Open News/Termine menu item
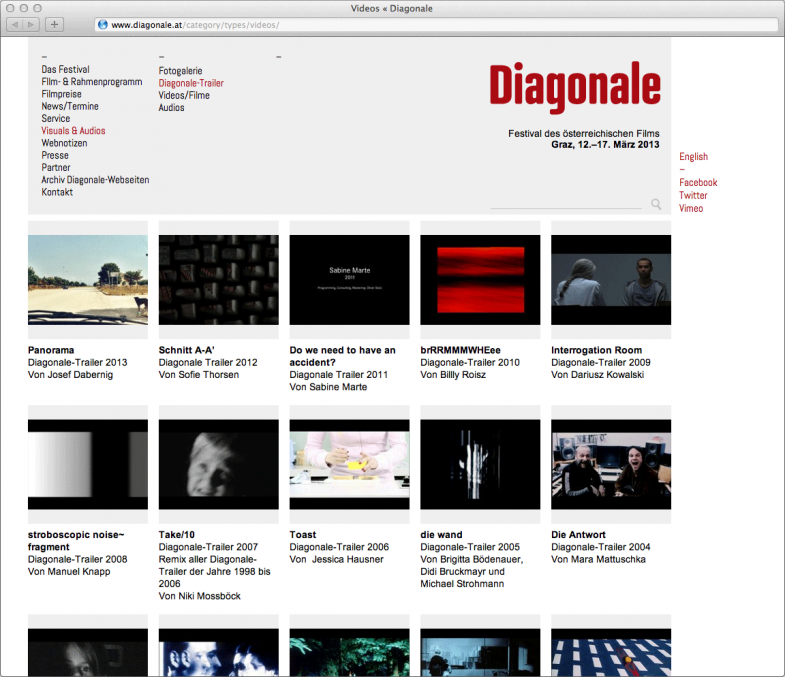The image size is (785, 677). click(x=70, y=106)
